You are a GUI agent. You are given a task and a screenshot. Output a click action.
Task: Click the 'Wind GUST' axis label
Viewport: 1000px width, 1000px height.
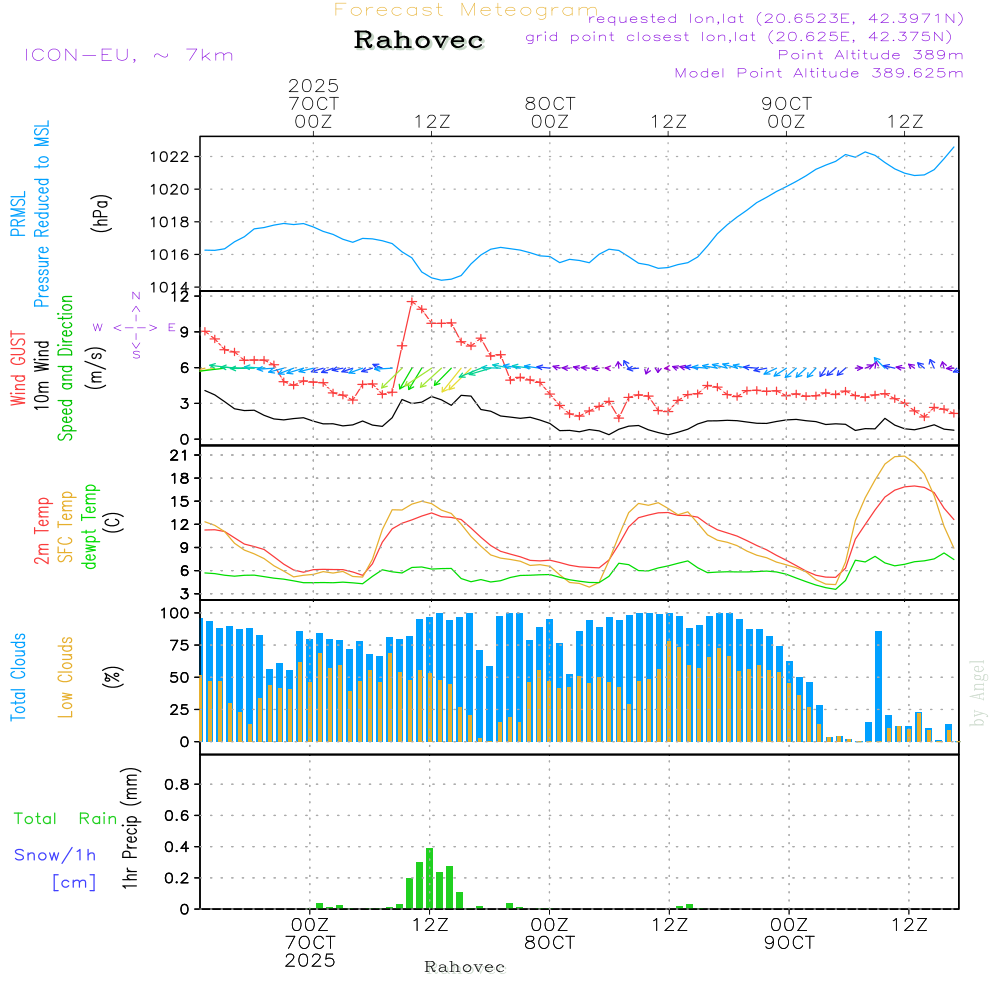18,368
